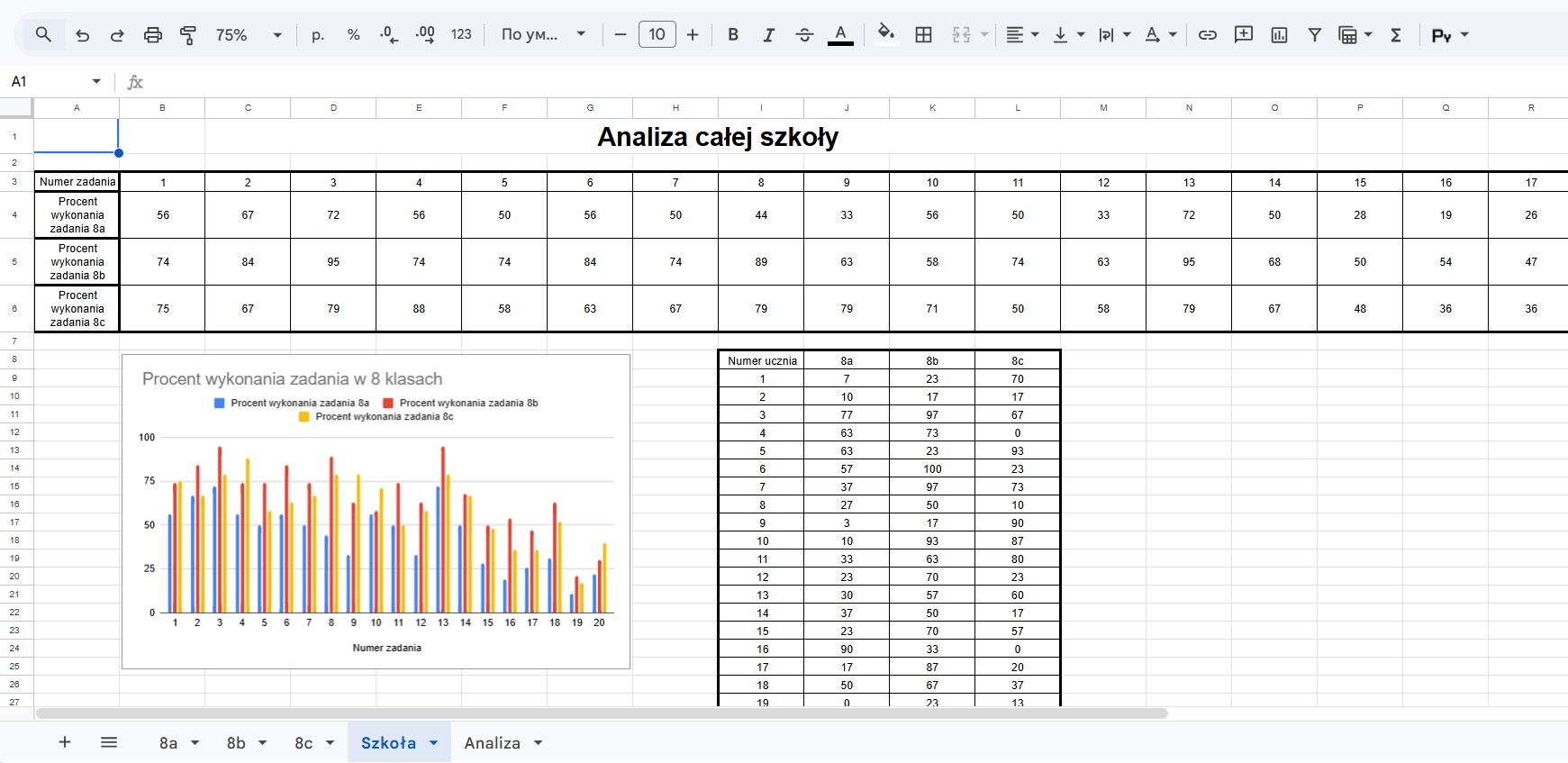Click the Add sheet plus button
Screen dimensions: 1568x763
[x=65, y=742]
